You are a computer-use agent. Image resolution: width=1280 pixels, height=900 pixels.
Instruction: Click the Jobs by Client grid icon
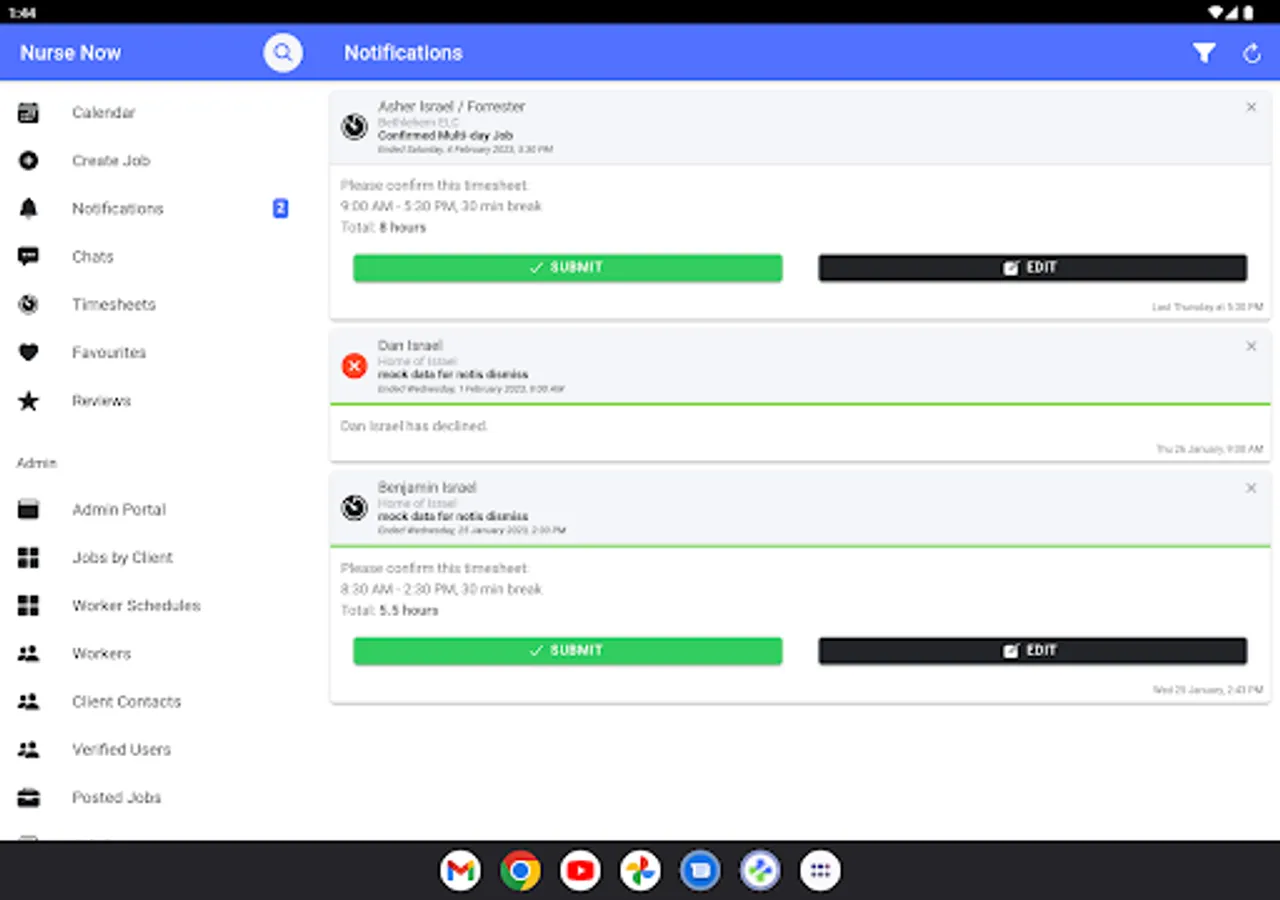[28, 558]
